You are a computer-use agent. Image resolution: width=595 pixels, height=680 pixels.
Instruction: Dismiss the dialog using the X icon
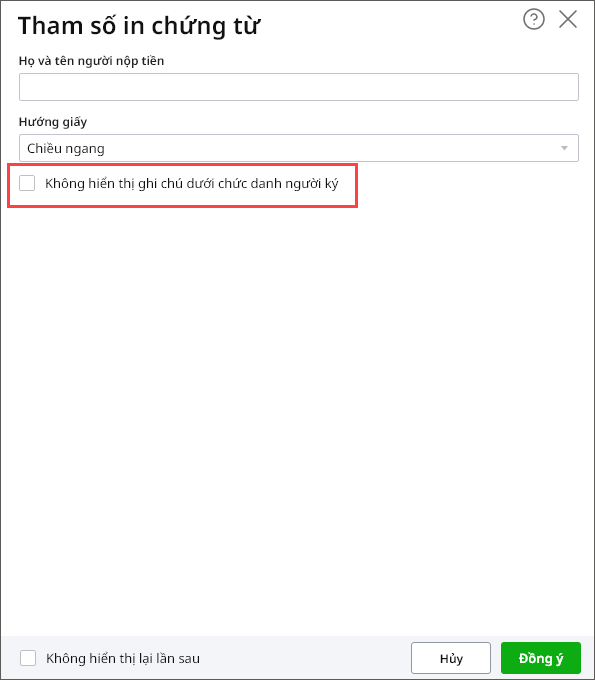click(568, 20)
